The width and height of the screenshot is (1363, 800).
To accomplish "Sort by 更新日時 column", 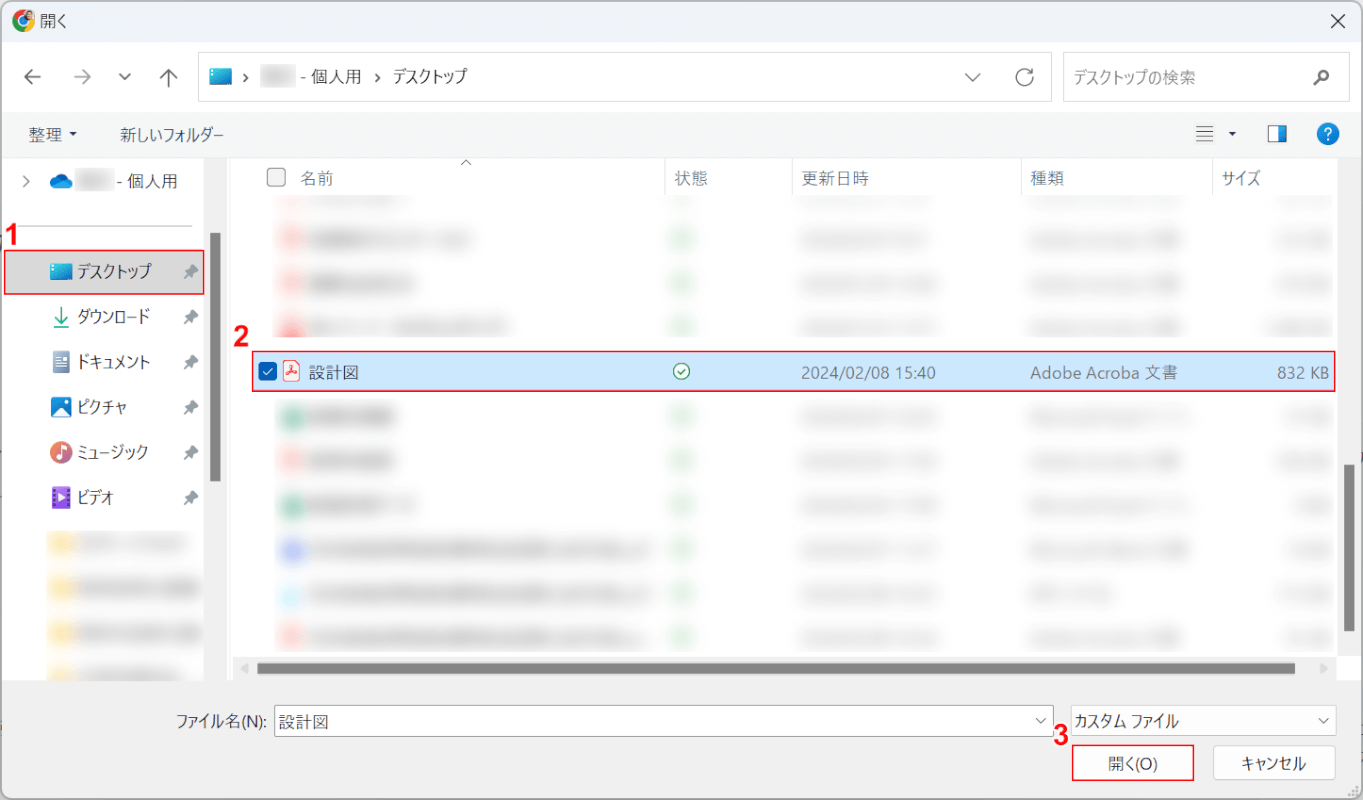I will tap(835, 178).
